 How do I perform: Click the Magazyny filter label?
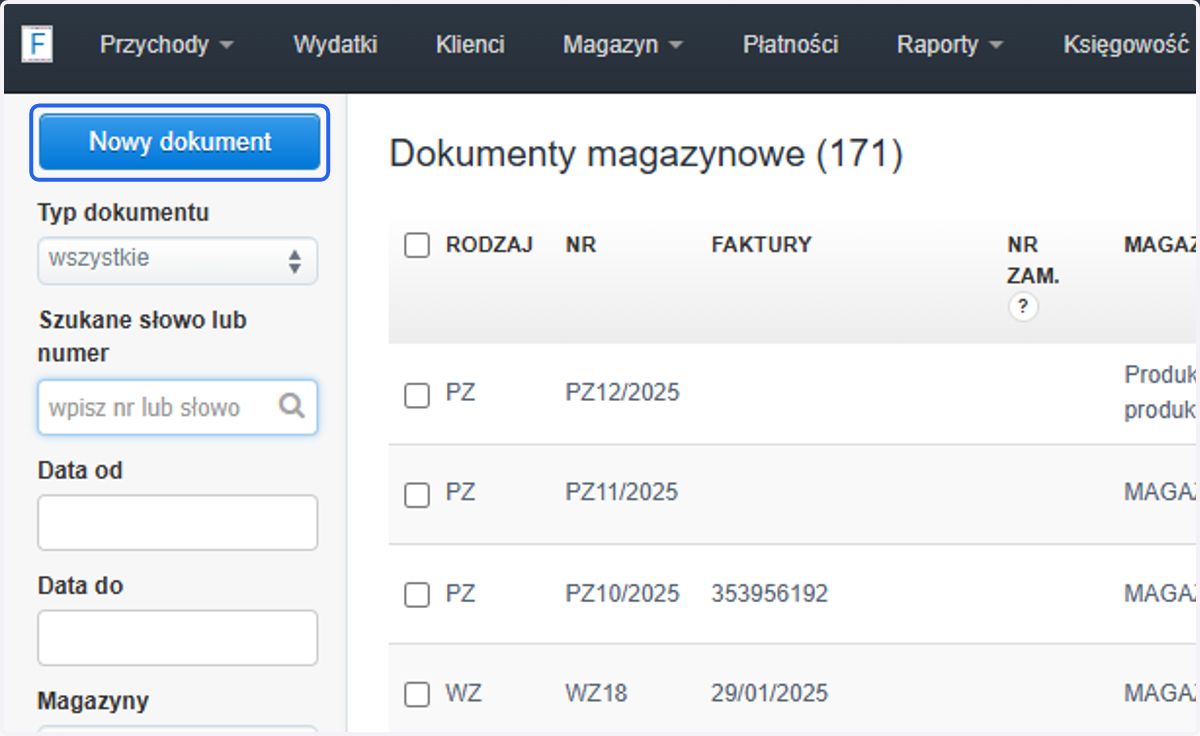(x=93, y=700)
